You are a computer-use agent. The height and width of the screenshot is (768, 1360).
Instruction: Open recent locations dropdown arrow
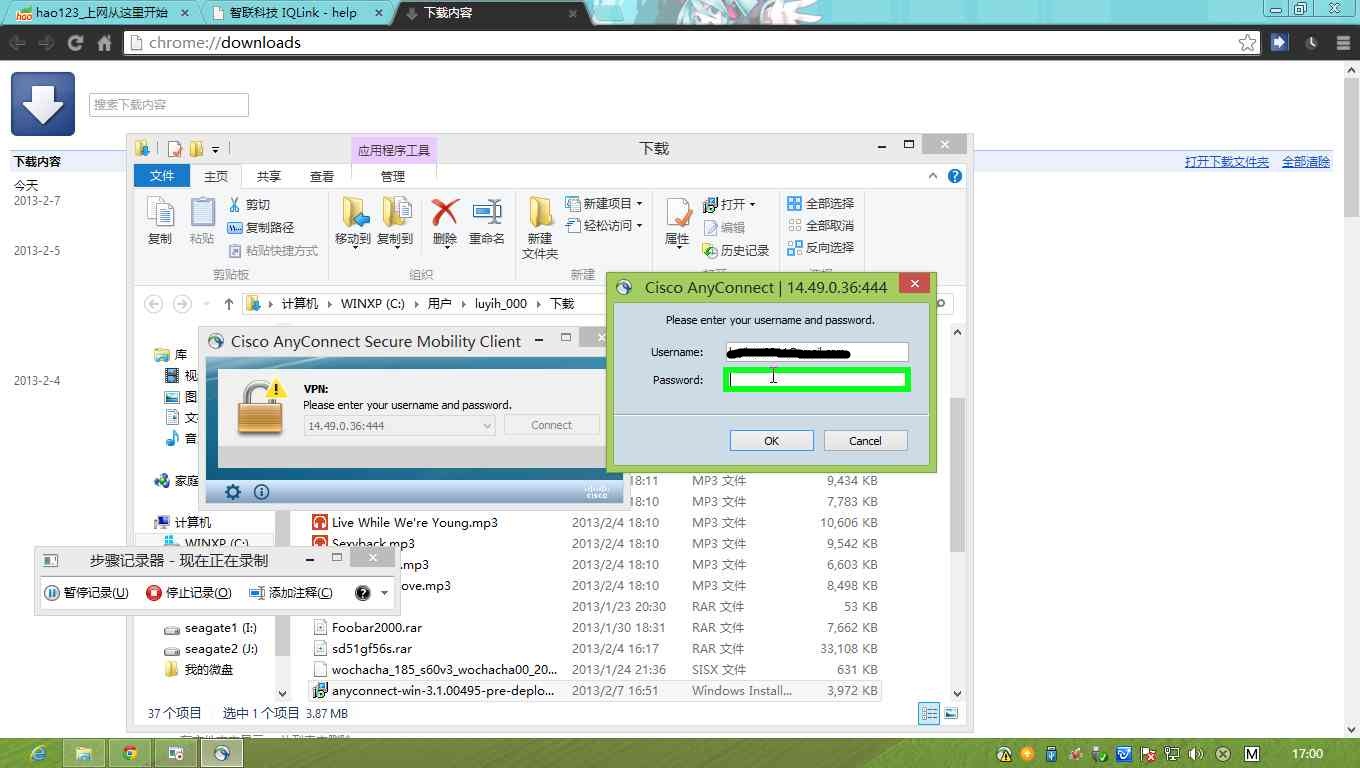(x=207, y=304)
